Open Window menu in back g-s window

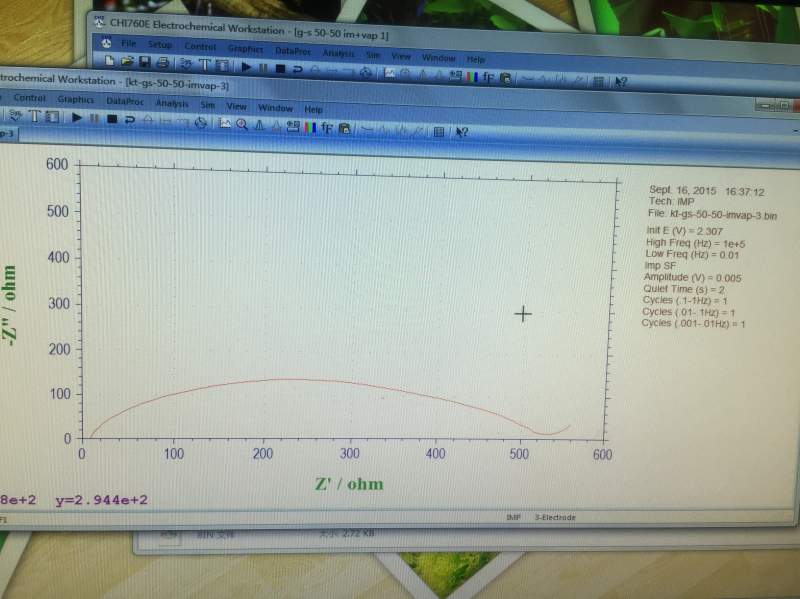pos(438,58)
